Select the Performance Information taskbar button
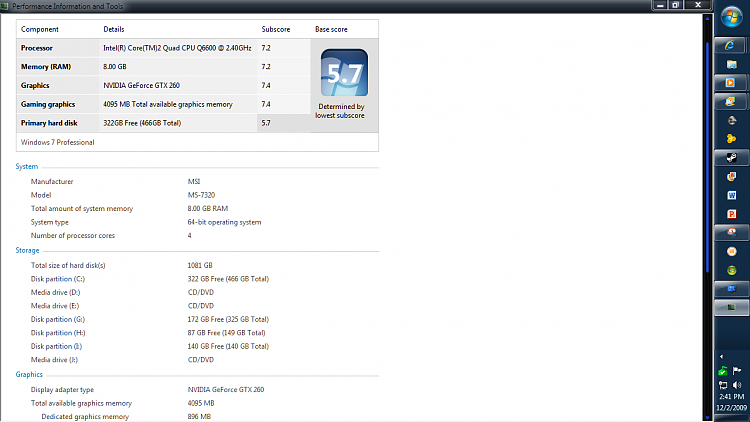The height and width of the screenshot is (422, 750). tap(731, 308)
